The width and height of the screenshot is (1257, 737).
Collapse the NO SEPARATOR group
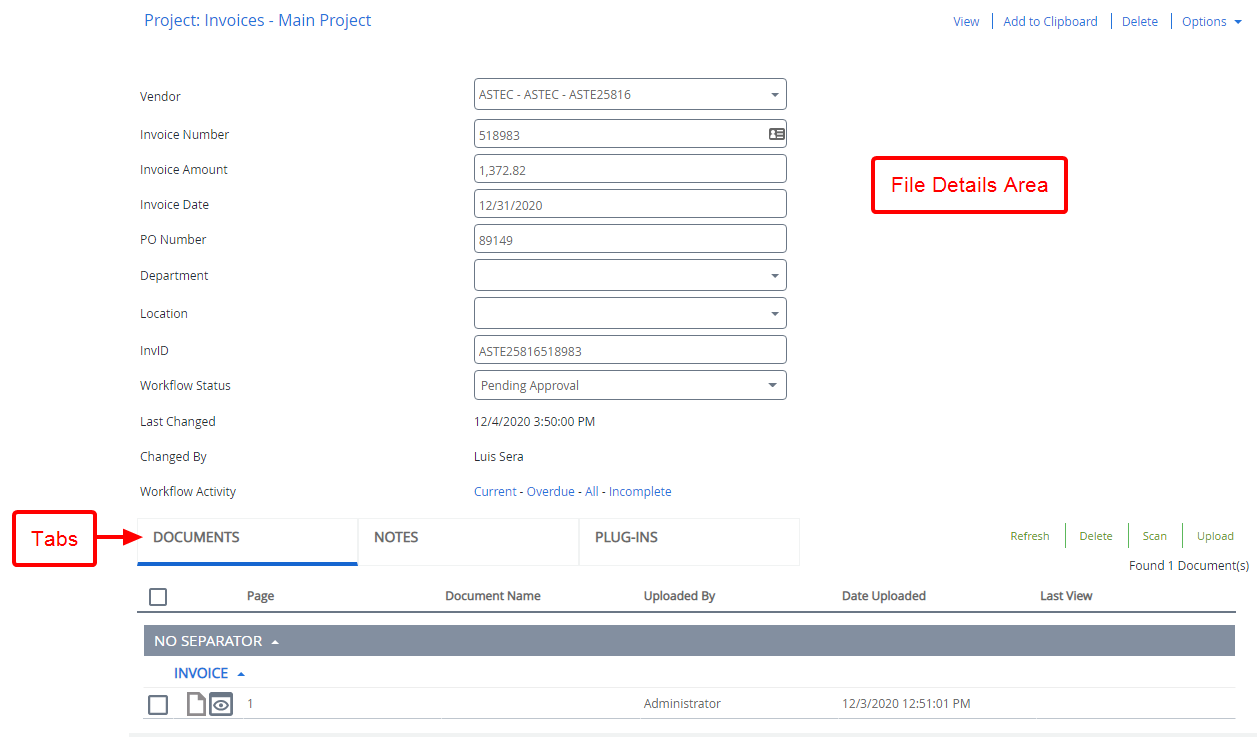pyautogui.click(x=275, y=641)
